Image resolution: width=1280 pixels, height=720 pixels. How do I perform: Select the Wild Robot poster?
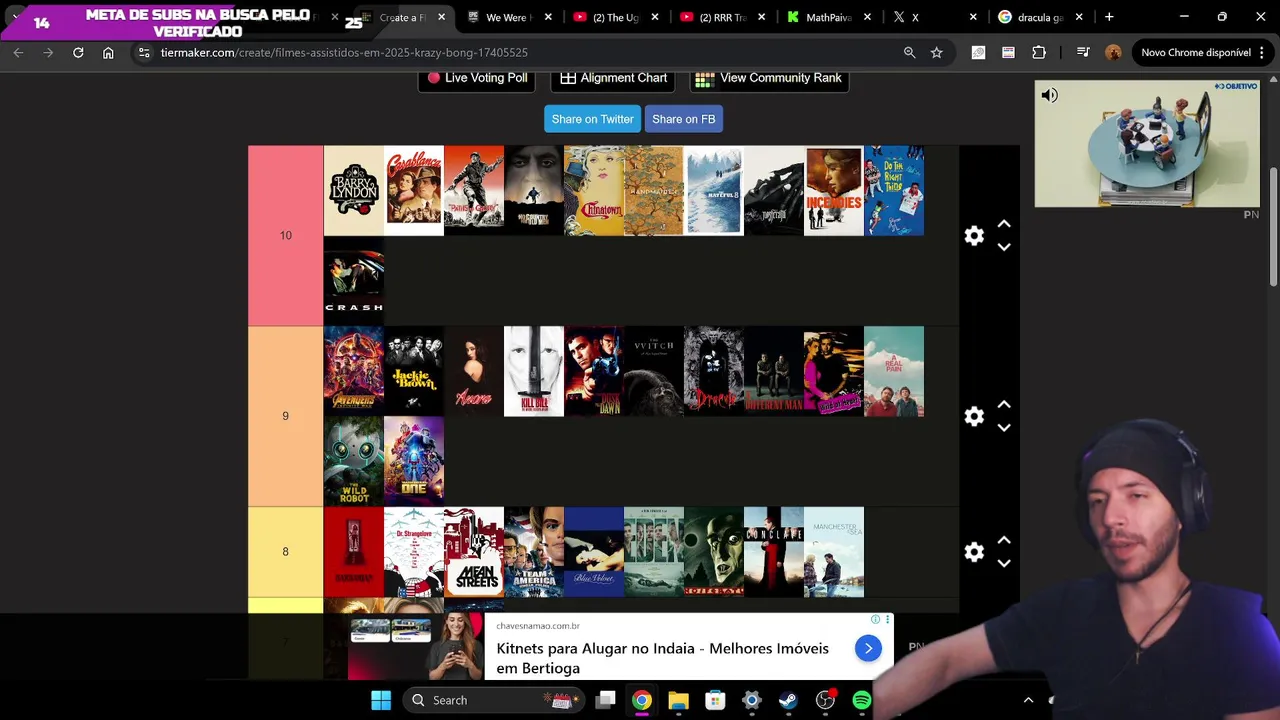[354, 461]
